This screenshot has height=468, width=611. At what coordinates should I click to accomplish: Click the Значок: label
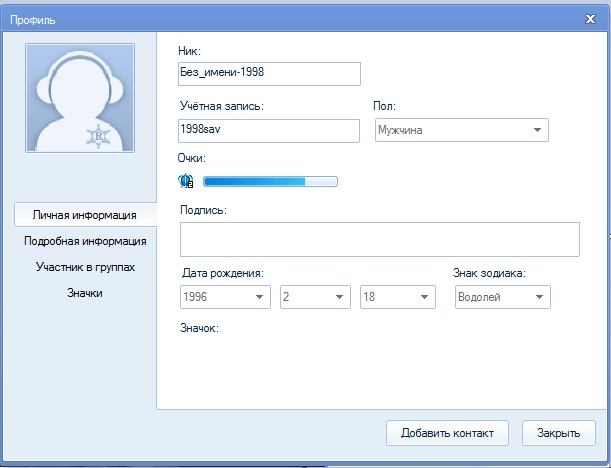coord(199,328)
